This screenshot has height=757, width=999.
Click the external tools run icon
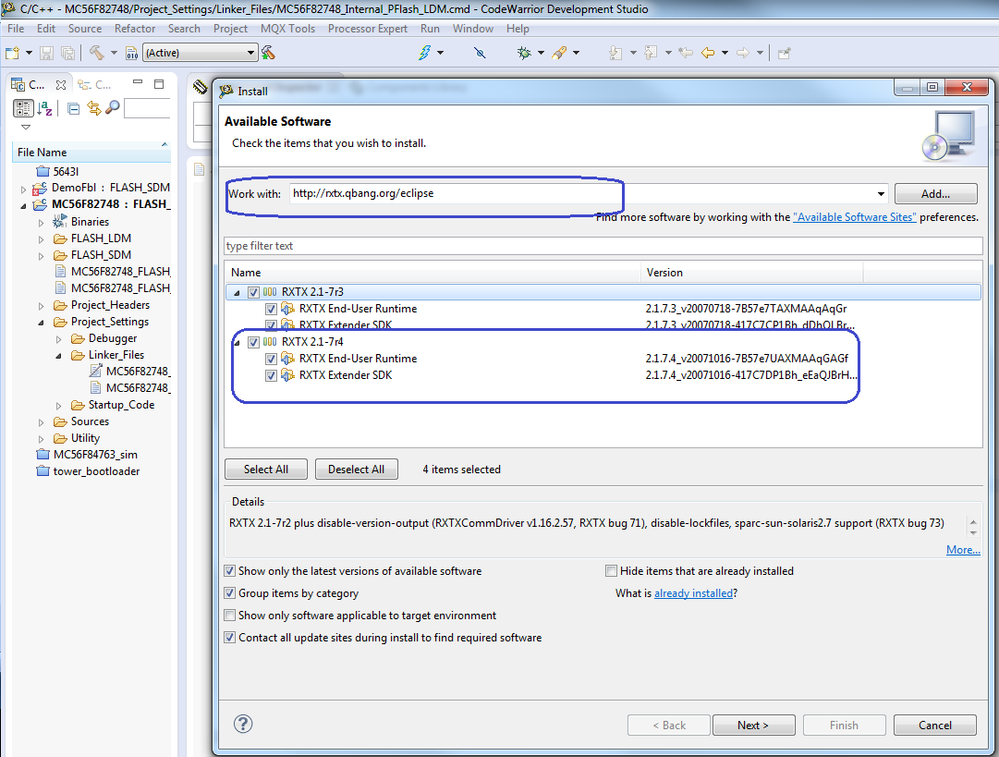[559, 52]
